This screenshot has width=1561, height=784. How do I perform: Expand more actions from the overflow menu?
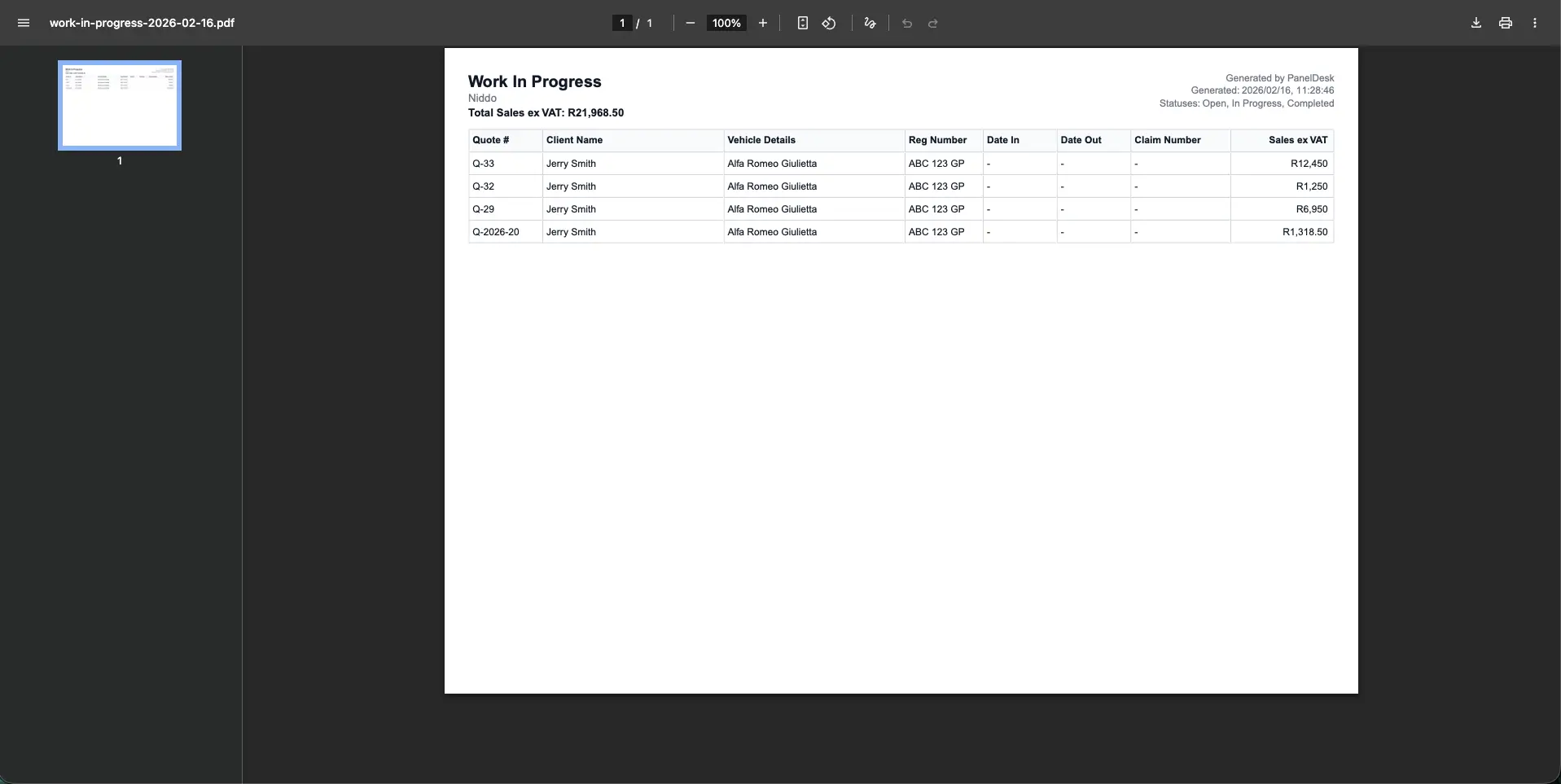click(1534, 23)
